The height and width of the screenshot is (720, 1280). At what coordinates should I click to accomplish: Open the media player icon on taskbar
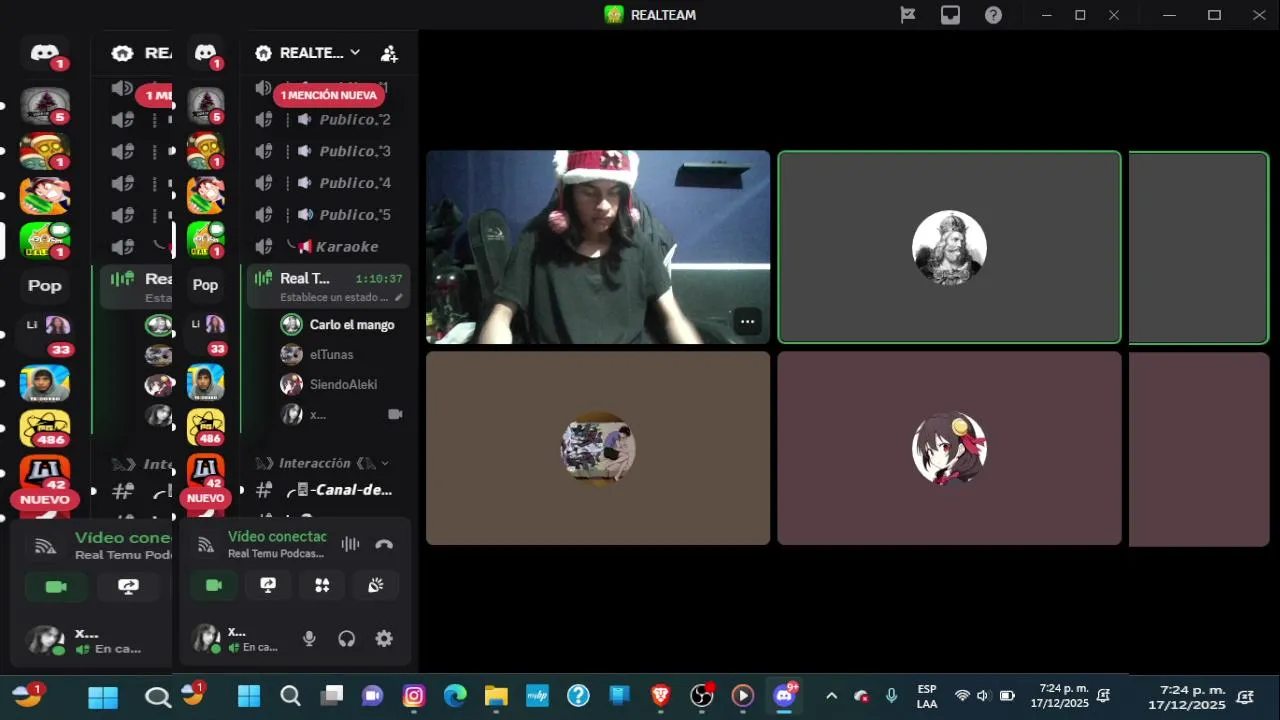tap(743, 696)
